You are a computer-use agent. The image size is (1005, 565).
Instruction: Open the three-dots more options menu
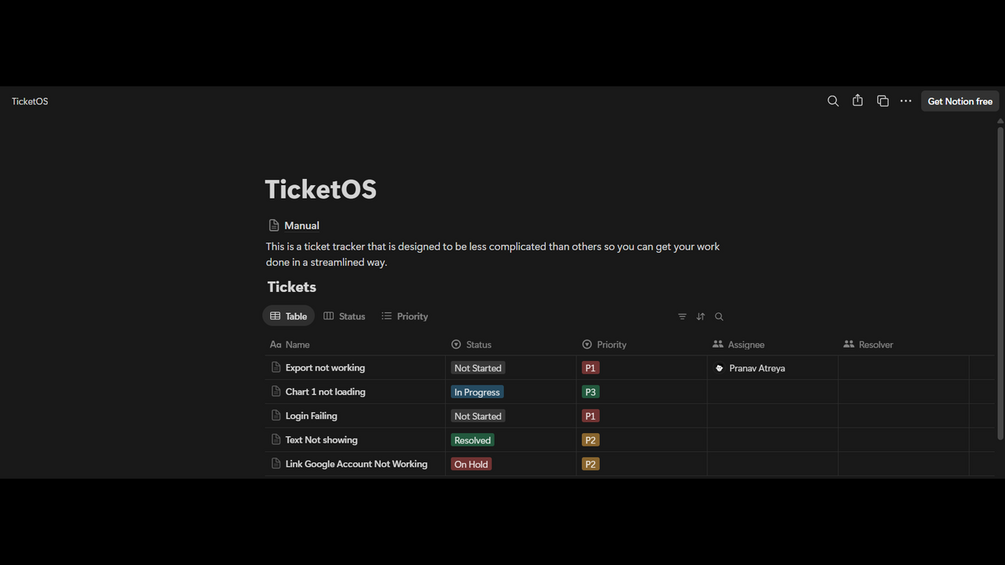(x=906, y=101)
